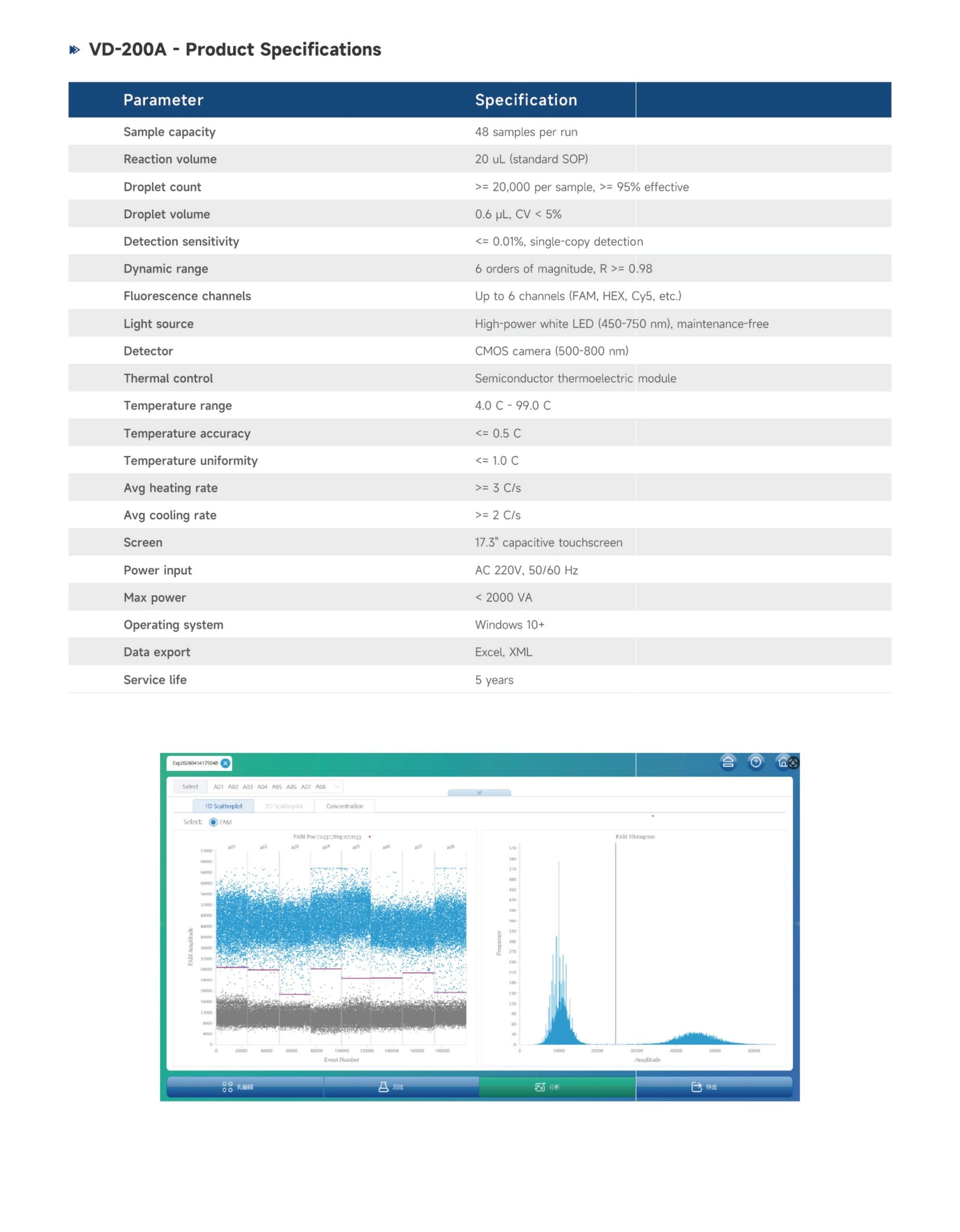Image resolution: width=960 pixels, height=1232 pixels.
Task: Click the "single-copy detection" specification value
Action: point(586,241)
